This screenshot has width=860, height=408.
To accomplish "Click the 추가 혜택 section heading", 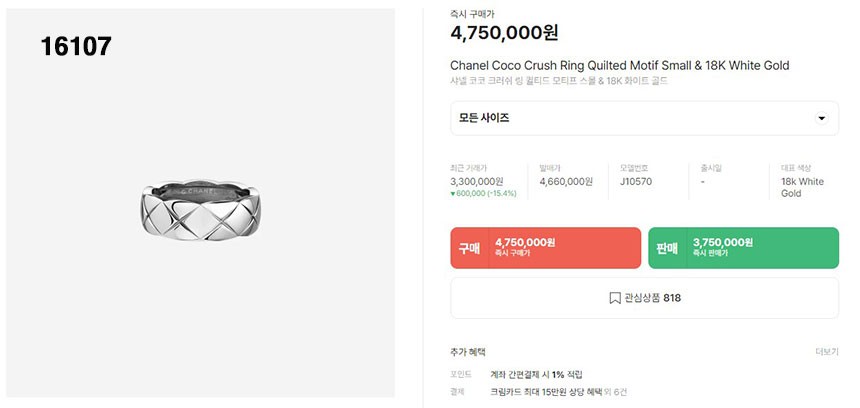I will [468, 352].
